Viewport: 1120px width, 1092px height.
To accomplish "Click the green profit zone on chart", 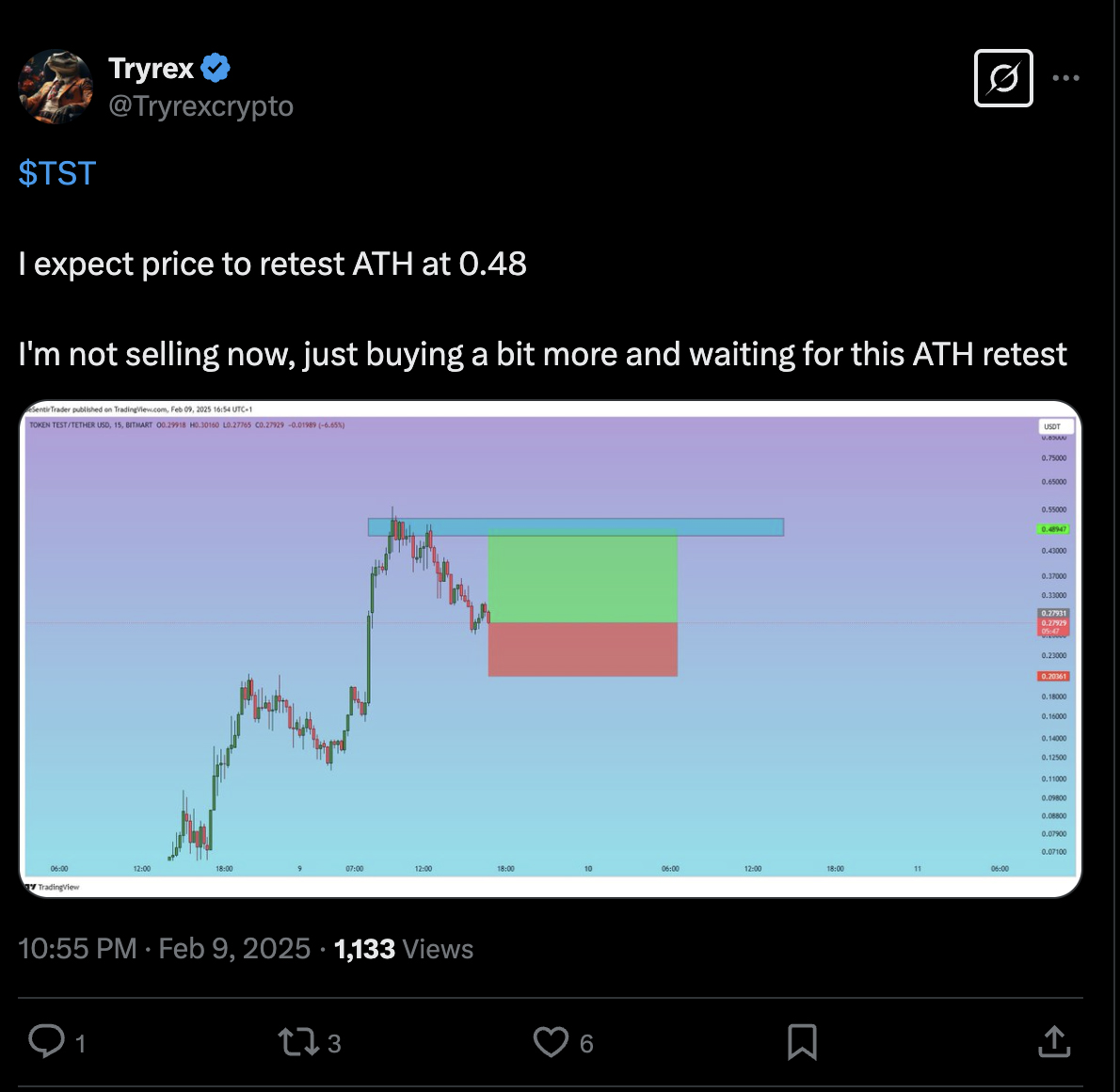I will point(583,578).
